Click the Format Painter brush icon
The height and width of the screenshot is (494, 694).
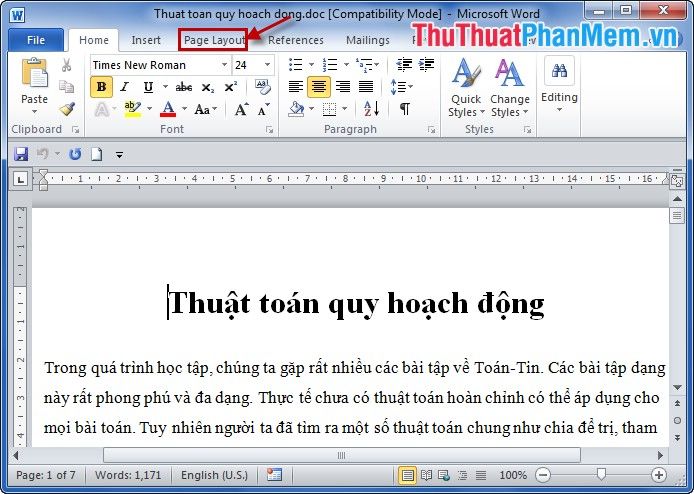67,110
